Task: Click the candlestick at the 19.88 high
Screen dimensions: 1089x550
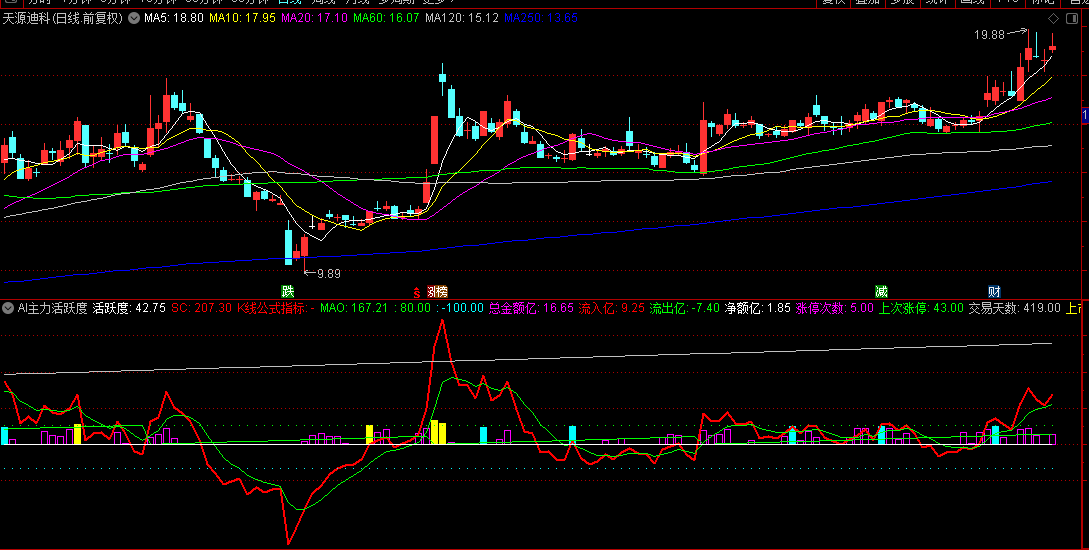Action: (1028, 54)
